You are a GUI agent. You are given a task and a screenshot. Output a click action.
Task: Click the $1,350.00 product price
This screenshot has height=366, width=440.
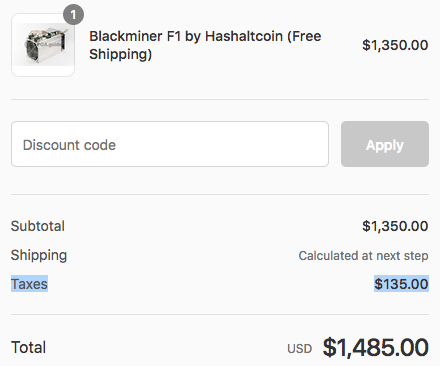tap(395, 45)
